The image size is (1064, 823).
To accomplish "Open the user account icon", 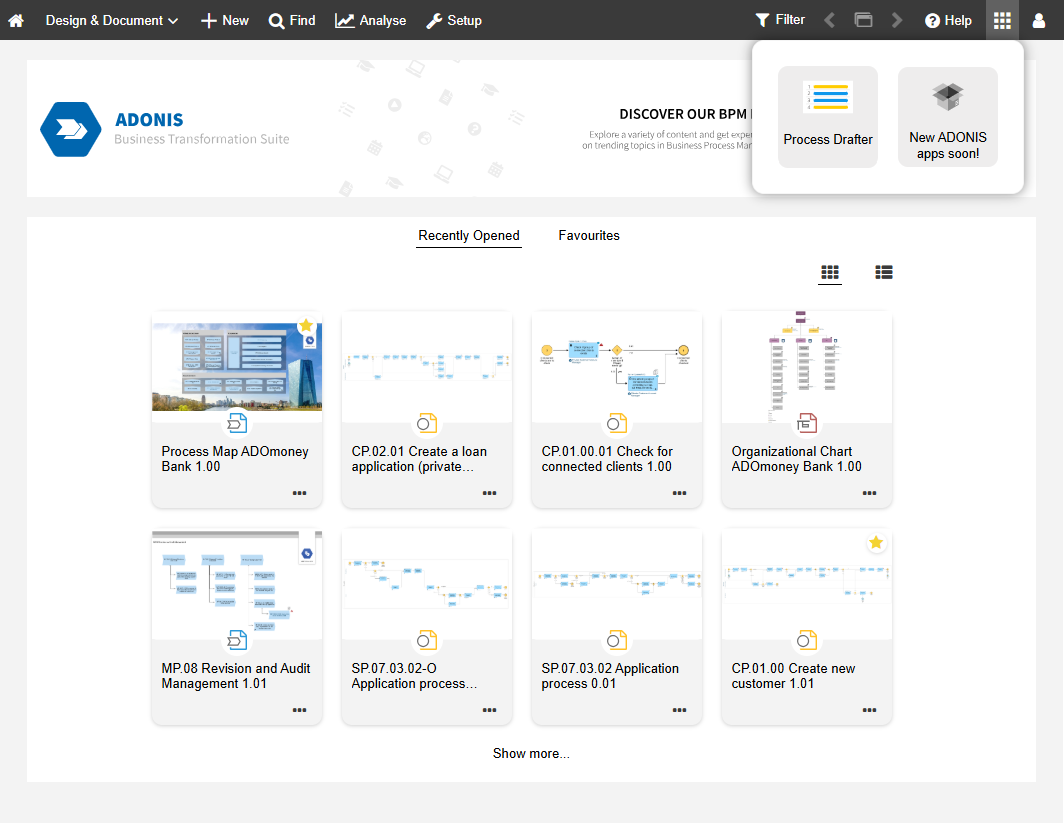I will tap(1039, 20).
